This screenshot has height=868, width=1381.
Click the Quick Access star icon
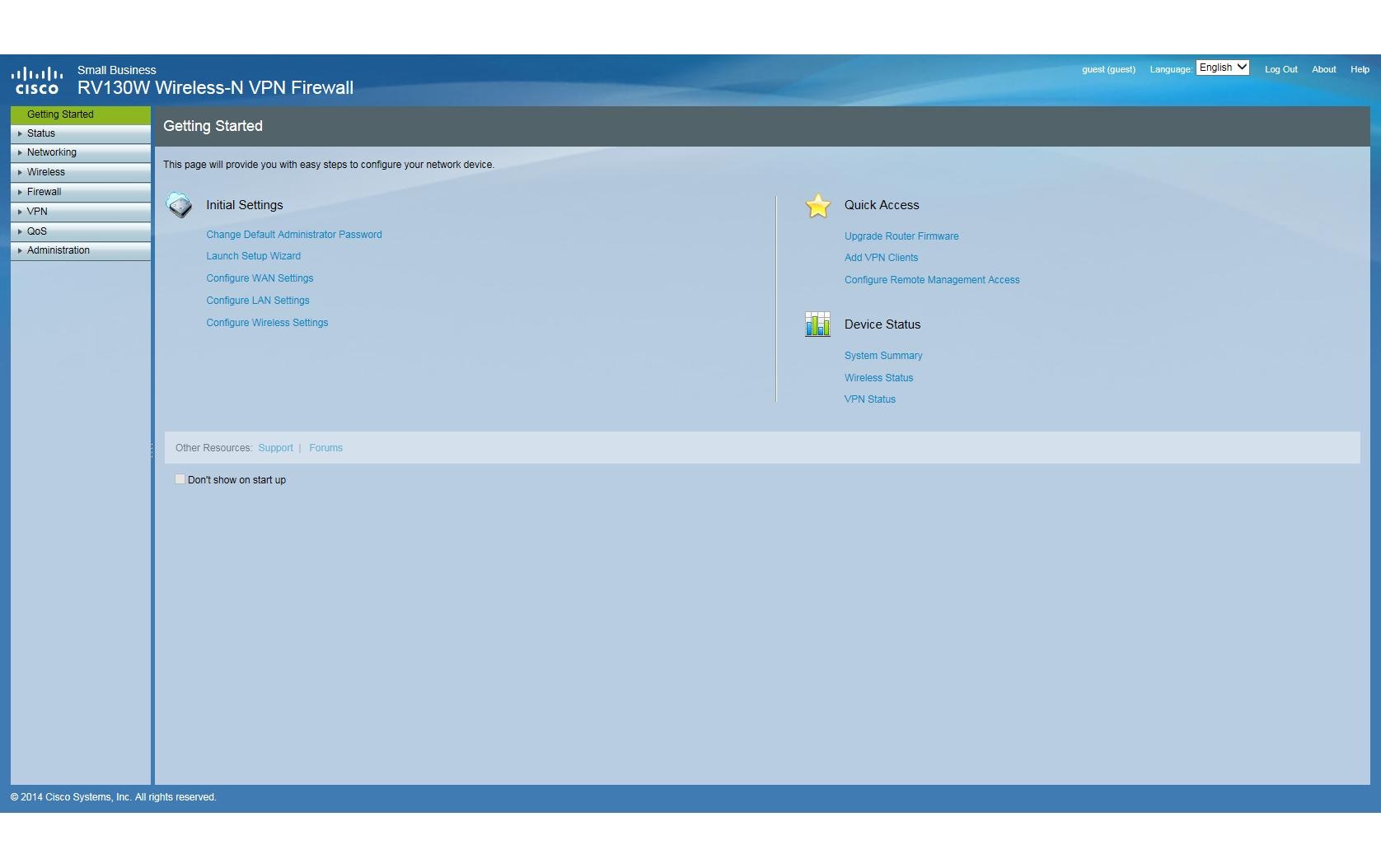[817, 206]
